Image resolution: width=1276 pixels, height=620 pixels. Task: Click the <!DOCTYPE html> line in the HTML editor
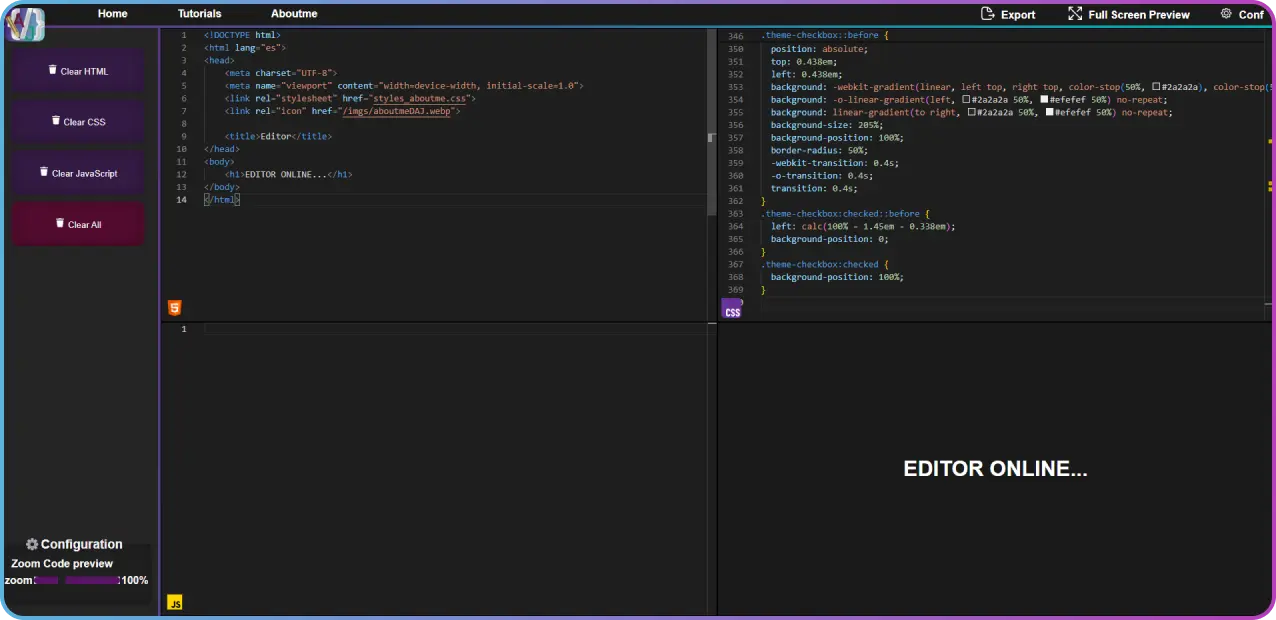tap(242, 35)
